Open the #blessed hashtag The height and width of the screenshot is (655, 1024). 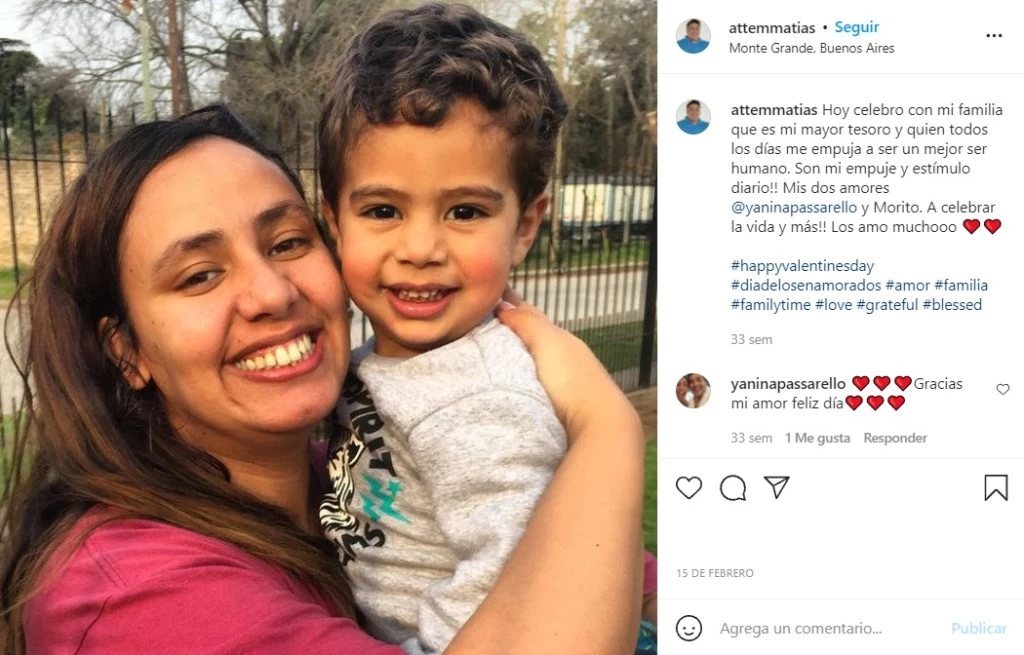[952, 305]
